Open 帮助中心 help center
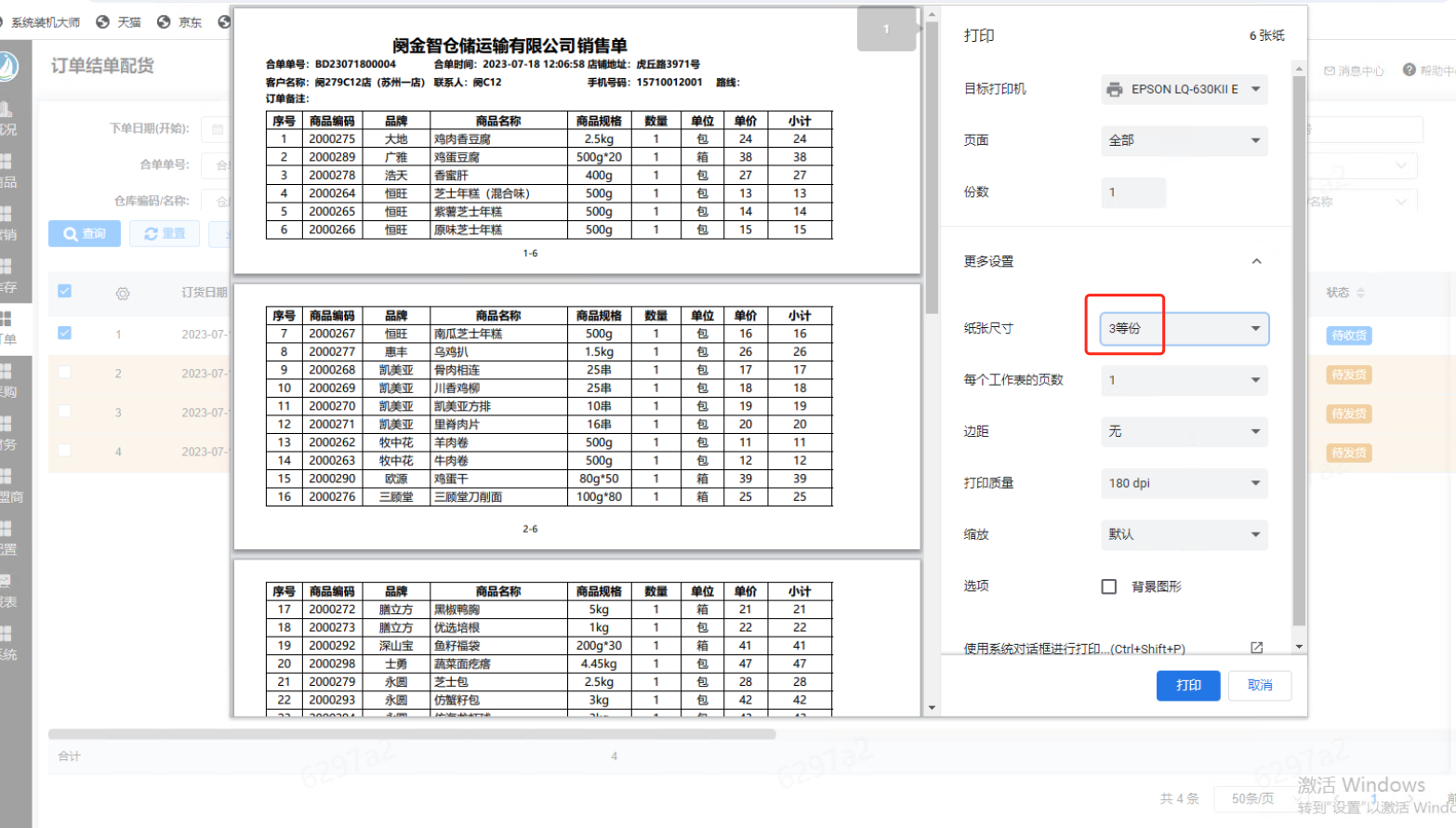 1429,71
